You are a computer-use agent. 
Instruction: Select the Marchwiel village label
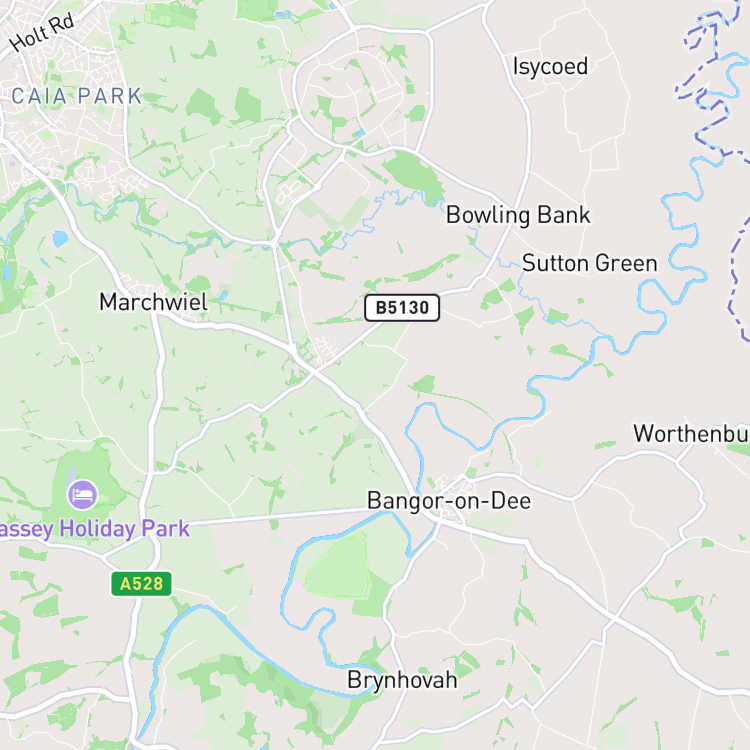coord(153,302)
